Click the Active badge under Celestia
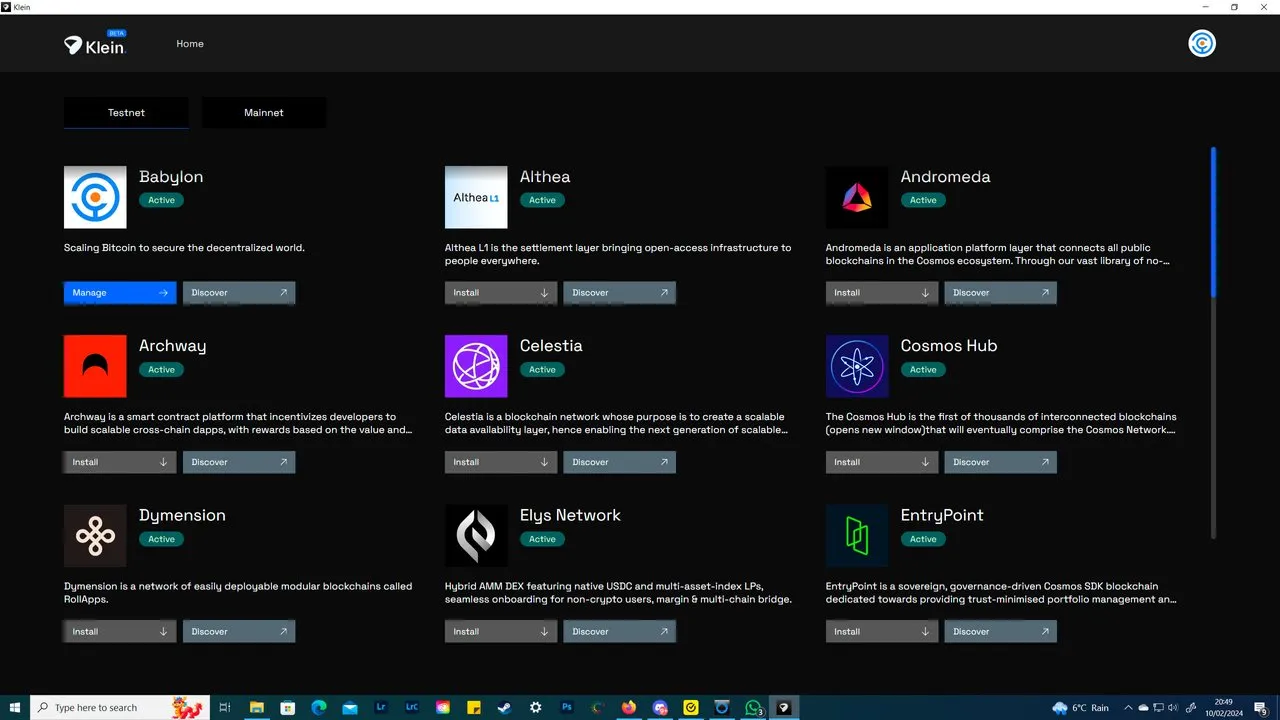 [542, 370]
